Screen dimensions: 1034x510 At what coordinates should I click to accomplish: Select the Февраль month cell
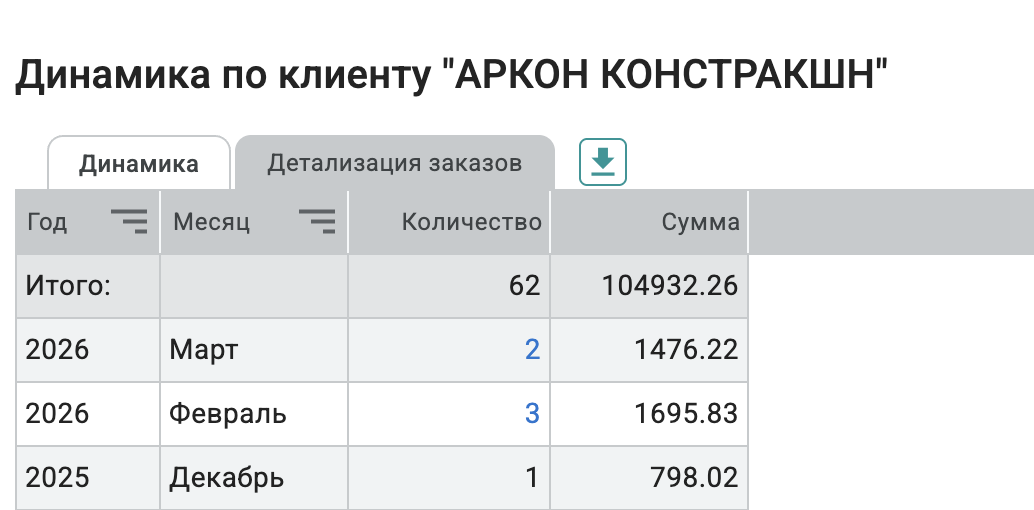point(228,413)
